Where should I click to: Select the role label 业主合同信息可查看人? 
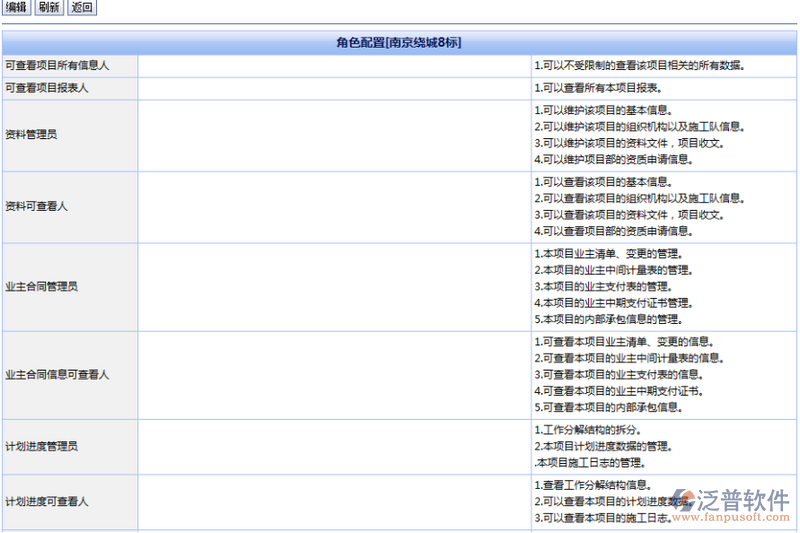click(57, 375)
